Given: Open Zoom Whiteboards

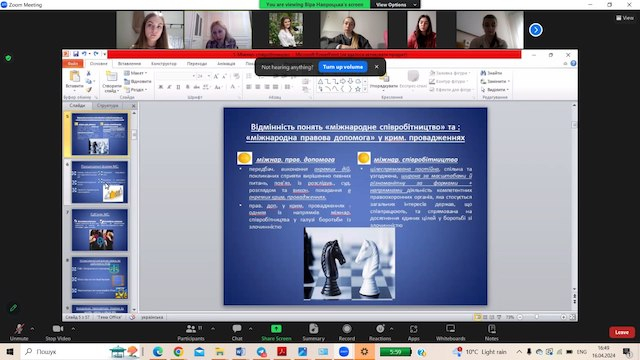Looking at the screenshot, I should (451, 332).
